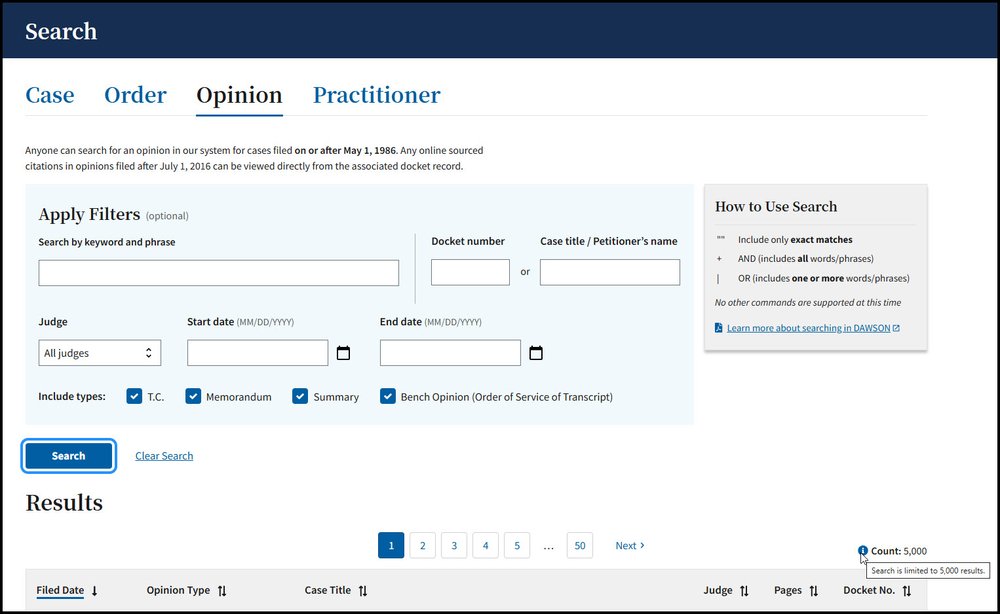Sort results by Judge column arrows
Image resolution: width=1000 pixels, height=614 pixels.
[744, 591]
